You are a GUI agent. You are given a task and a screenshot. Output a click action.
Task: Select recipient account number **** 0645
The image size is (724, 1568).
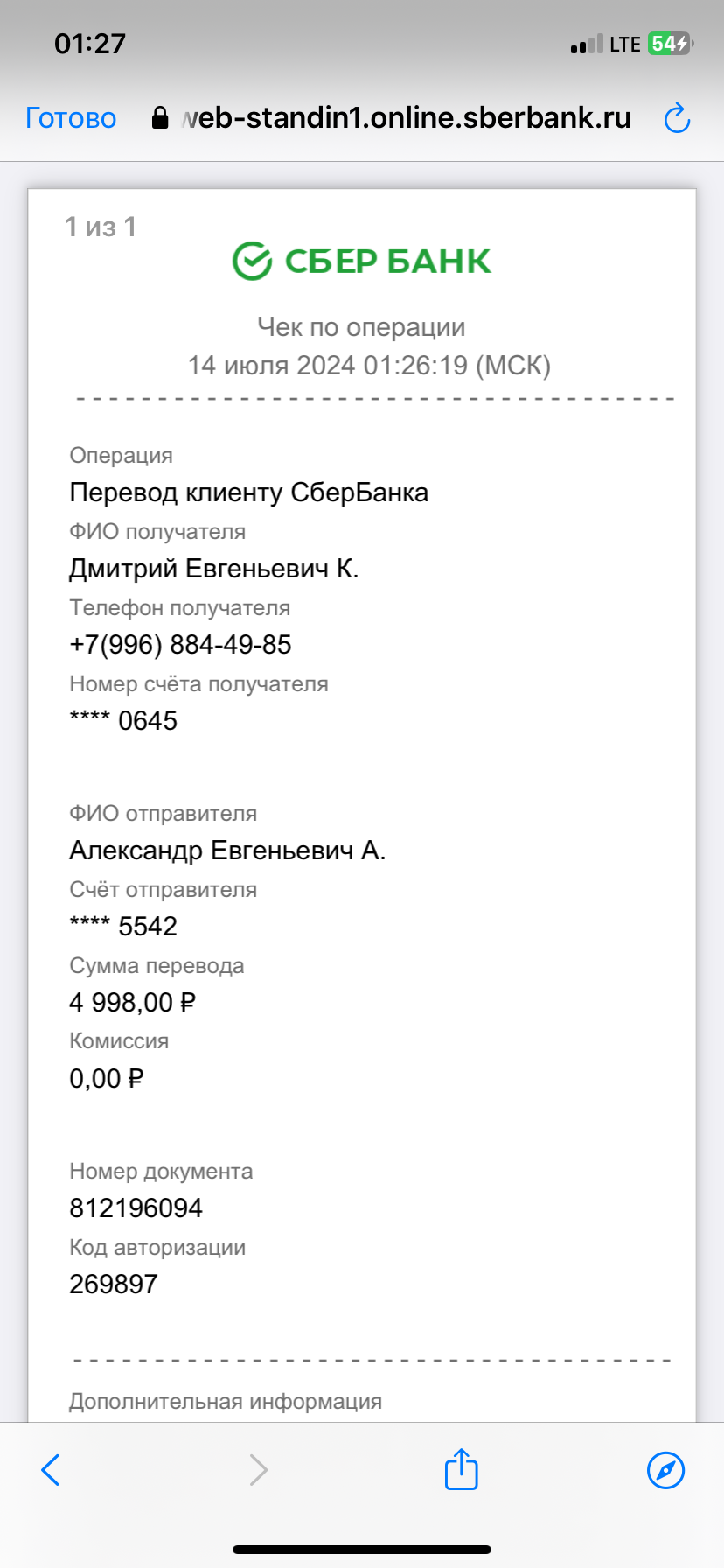pos(123,721)
